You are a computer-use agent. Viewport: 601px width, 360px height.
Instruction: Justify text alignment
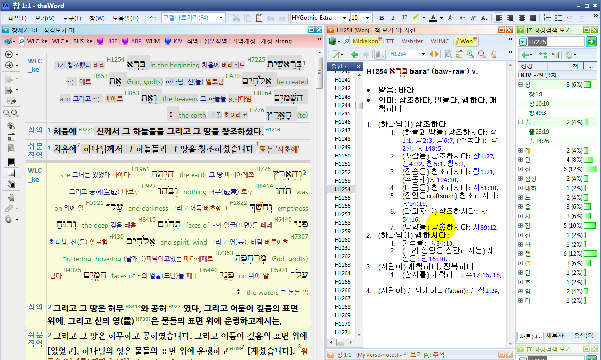533,18
